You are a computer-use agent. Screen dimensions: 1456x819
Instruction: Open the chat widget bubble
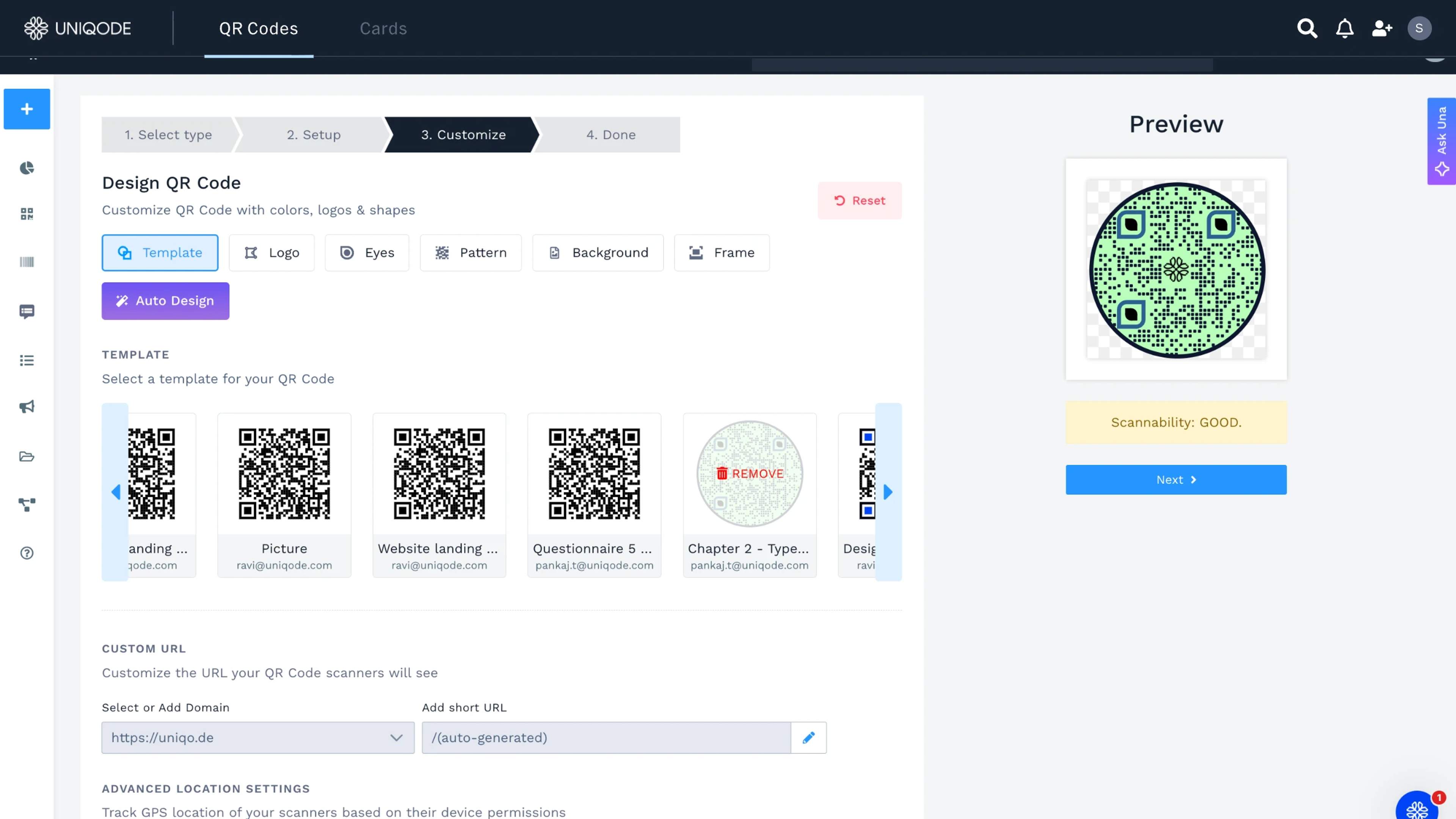point(1417,807)
